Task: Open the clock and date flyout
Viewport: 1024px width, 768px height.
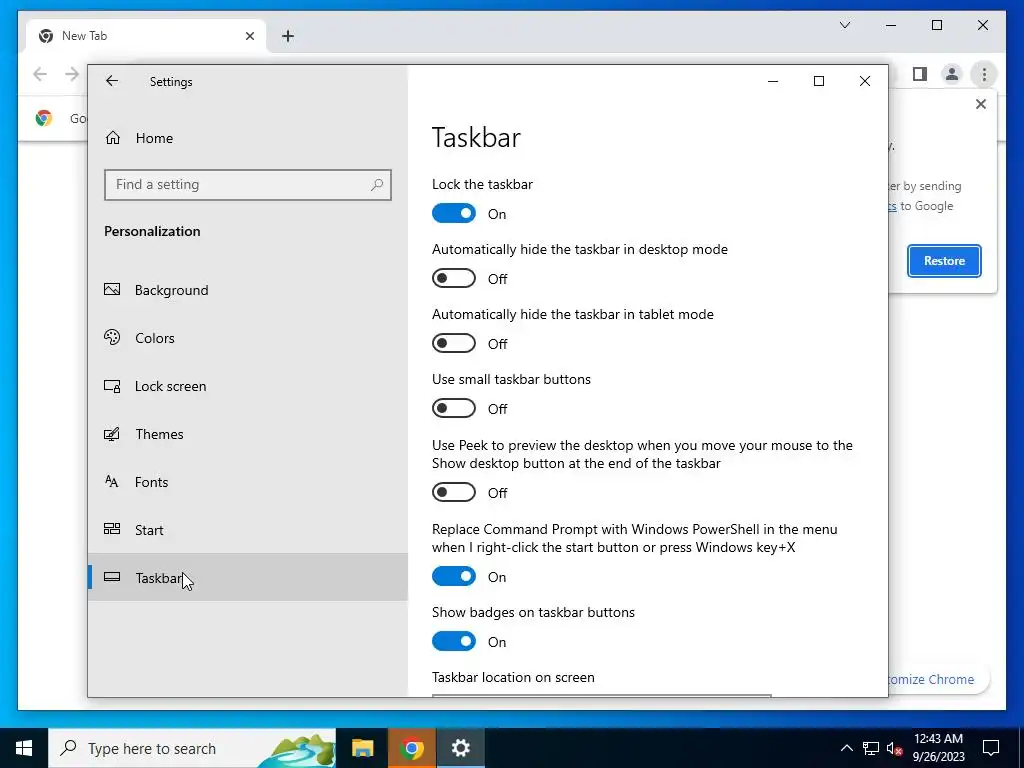Action: (x=938, y=748)
